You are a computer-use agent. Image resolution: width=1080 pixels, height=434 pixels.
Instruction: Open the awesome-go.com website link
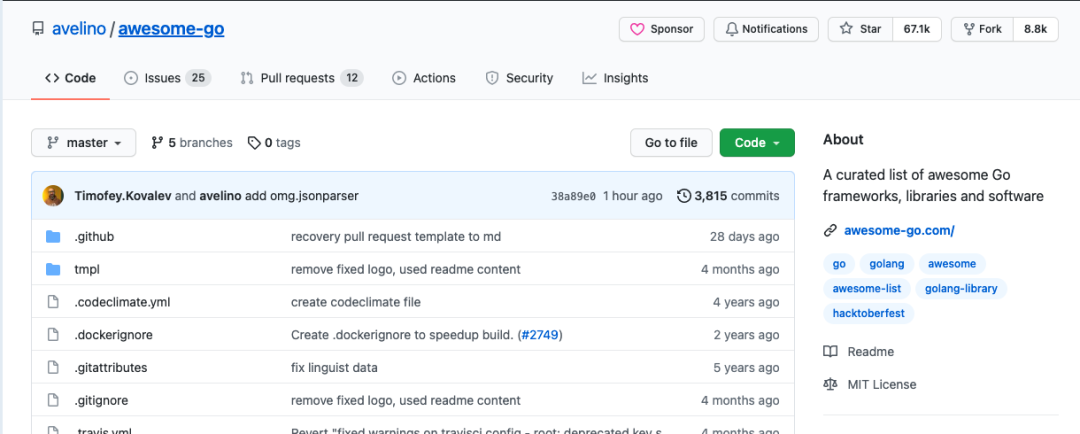point(899,231)
